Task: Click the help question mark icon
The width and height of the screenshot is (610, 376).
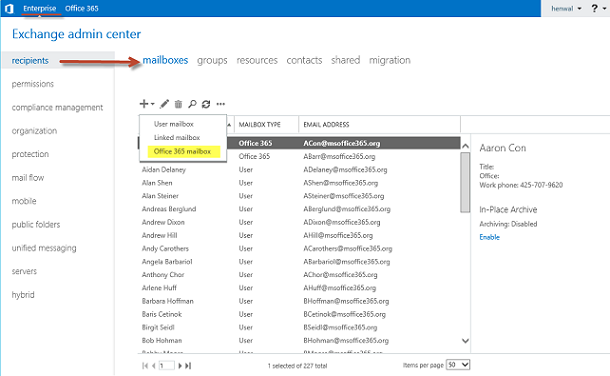Action: [x=594, y=8]
